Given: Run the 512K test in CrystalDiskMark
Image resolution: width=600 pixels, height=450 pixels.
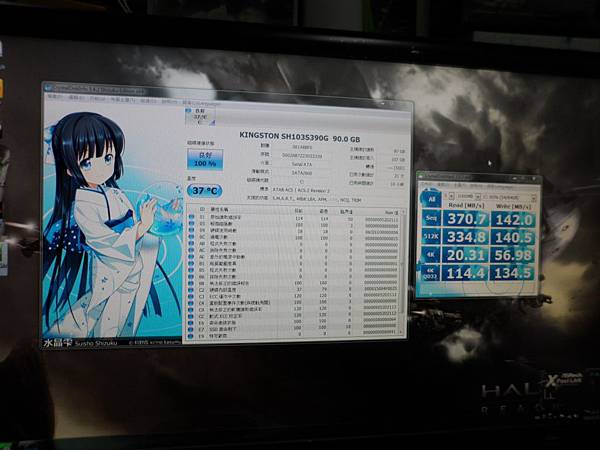Looking at the screenshot, I should (431, 236).
